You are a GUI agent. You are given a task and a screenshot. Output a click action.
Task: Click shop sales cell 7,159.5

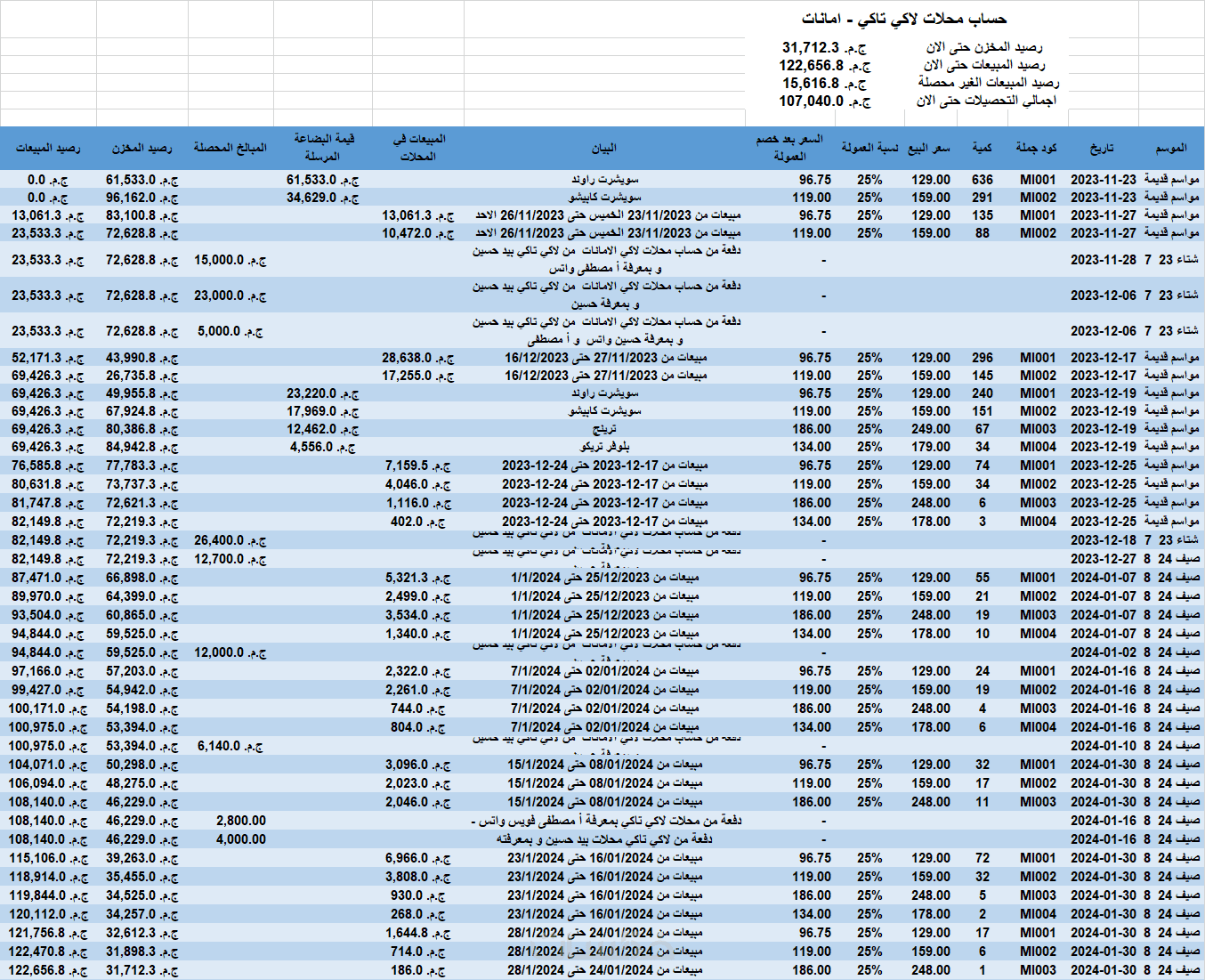(x=418, y=465)
